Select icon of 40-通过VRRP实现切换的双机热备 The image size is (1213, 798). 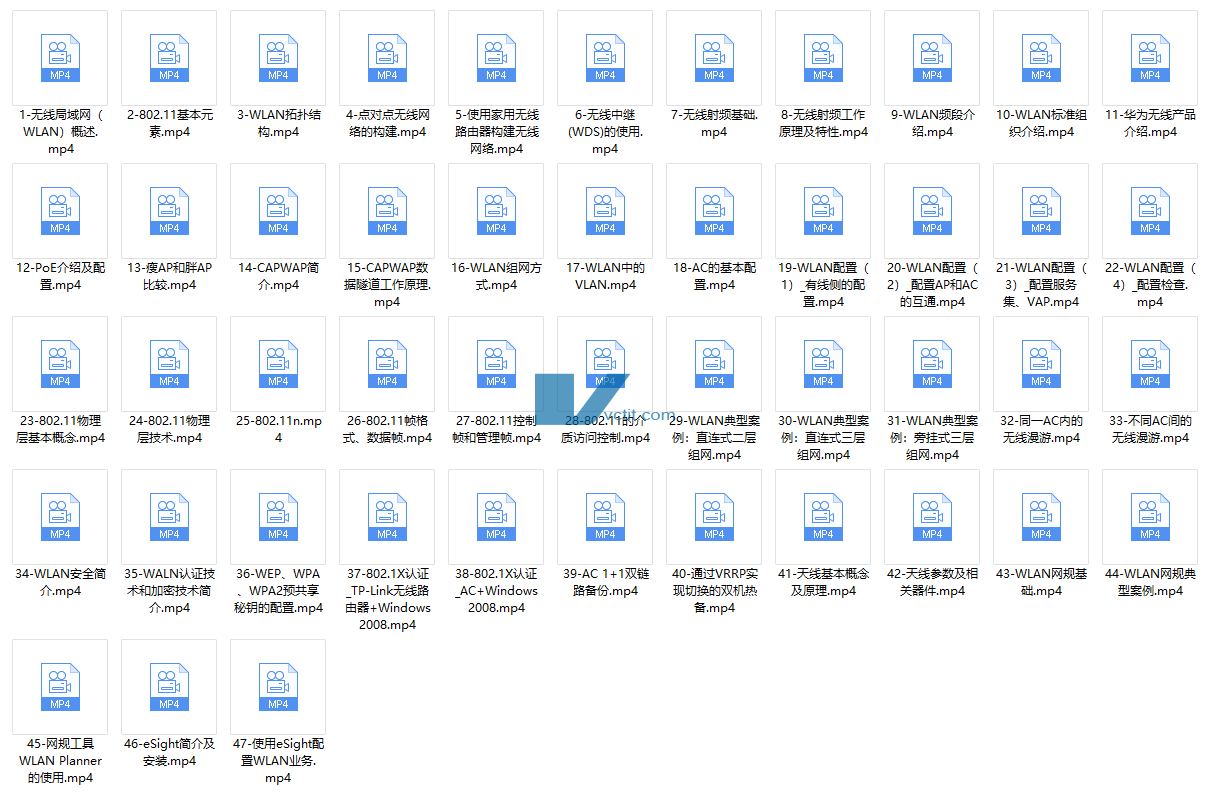tap(714, 517)
